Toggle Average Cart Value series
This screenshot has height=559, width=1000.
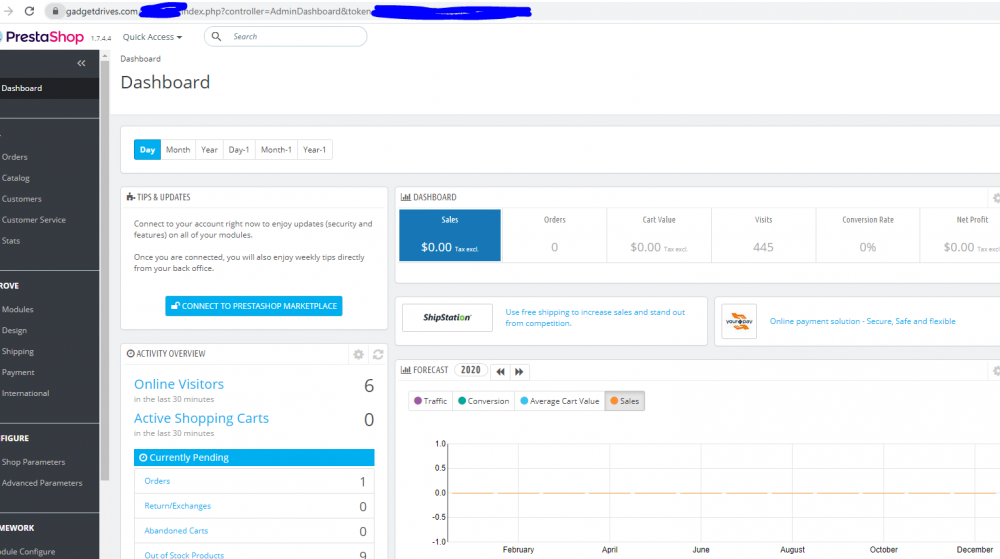(x=559, y=401)
